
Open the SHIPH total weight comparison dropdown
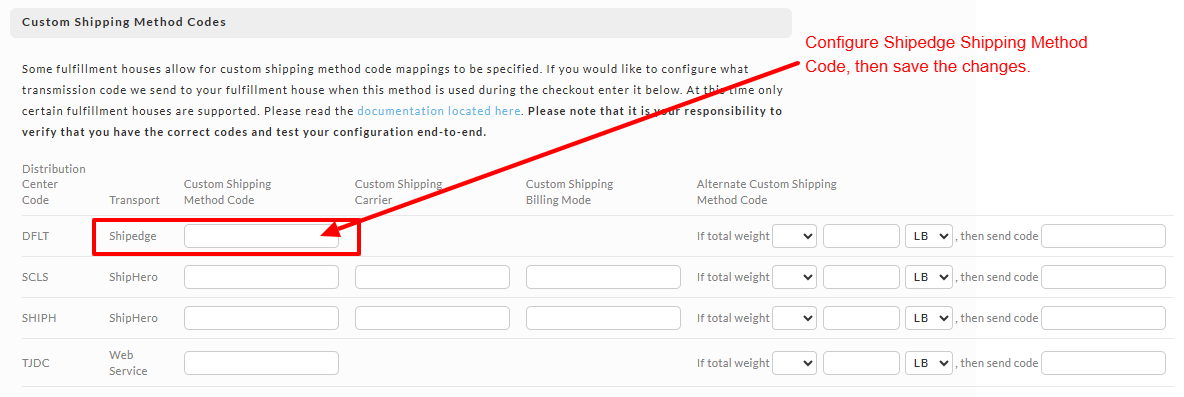(x=795, y=318)
